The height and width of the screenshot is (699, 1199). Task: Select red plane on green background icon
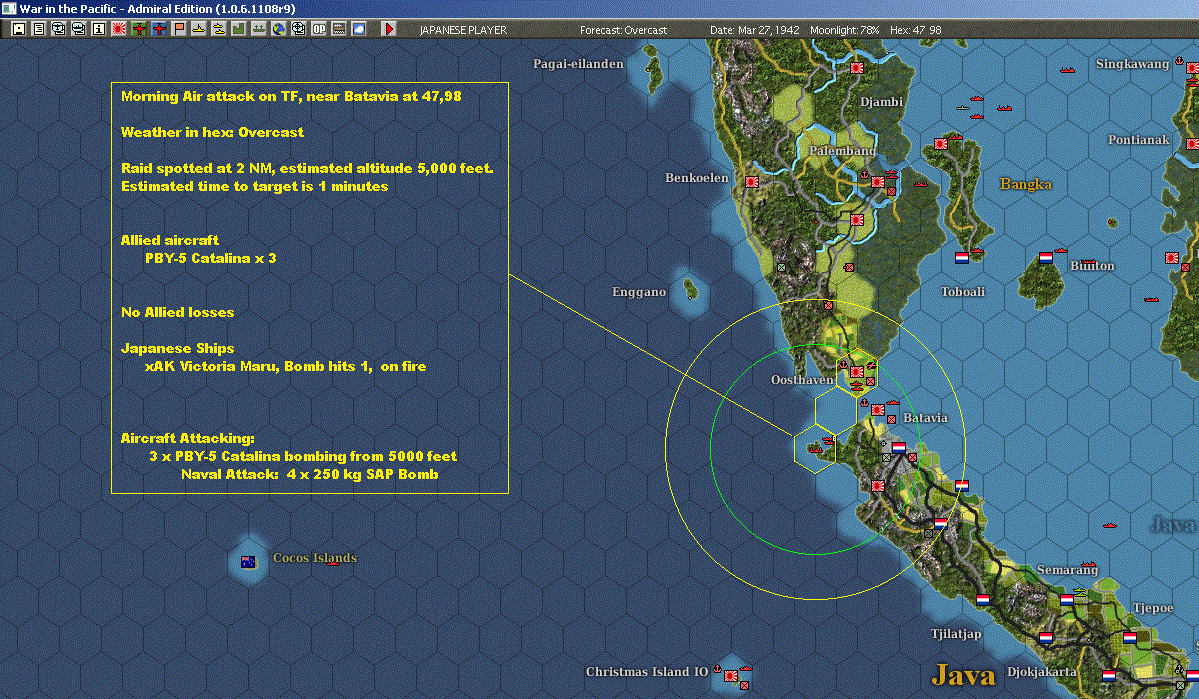[138, 29]
